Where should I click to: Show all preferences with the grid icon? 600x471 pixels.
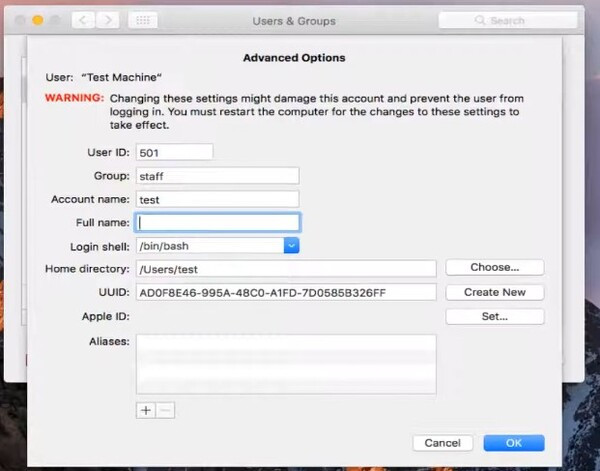pyautogui.click(x=143, y=20)
